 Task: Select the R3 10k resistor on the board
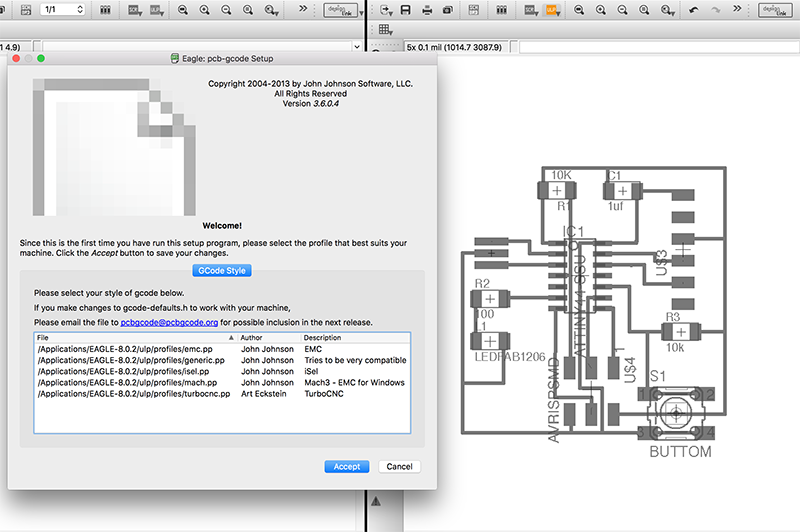click(681, 332)
